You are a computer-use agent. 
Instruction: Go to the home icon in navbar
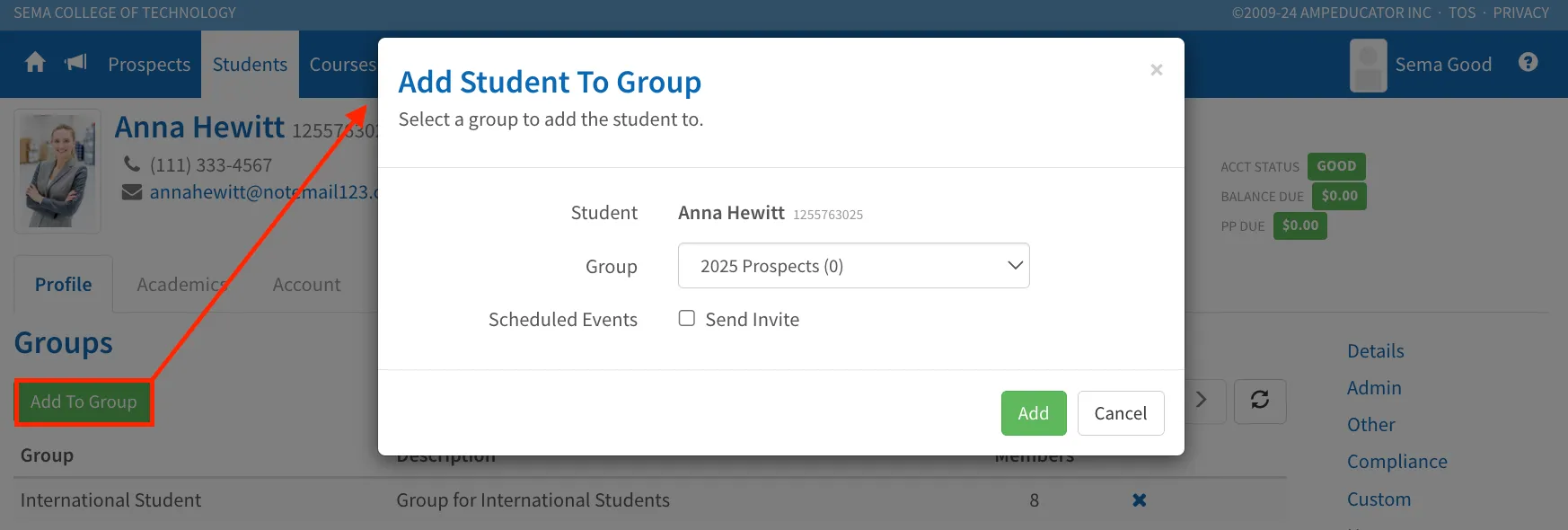(35, 63)
